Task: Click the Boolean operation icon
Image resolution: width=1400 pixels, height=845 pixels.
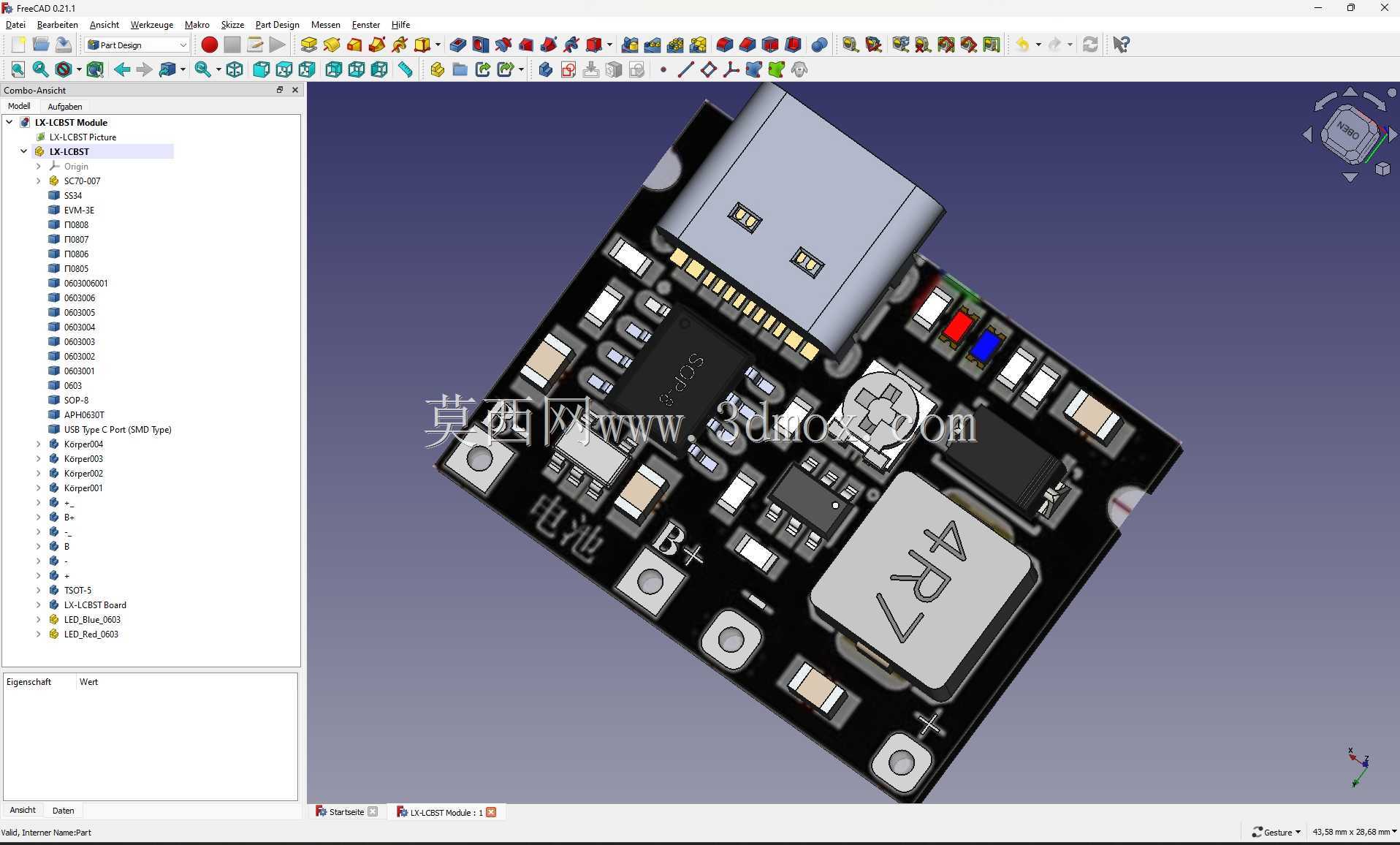Action: point(820,45)
